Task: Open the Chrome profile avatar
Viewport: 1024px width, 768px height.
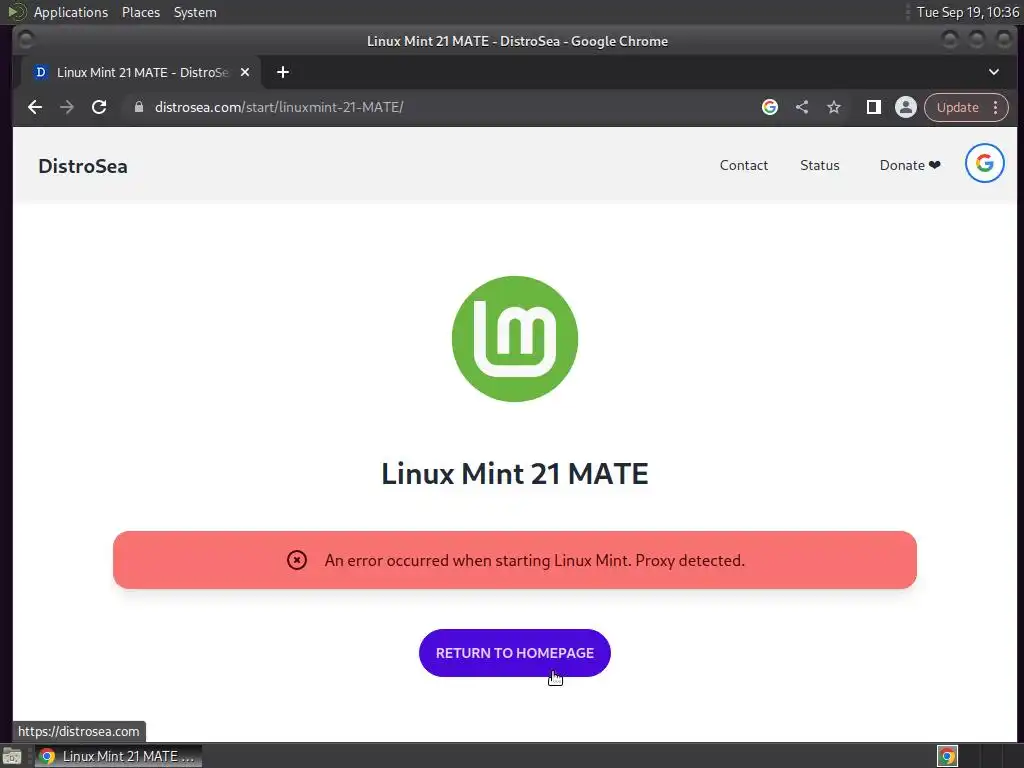Action: (906, 107)
